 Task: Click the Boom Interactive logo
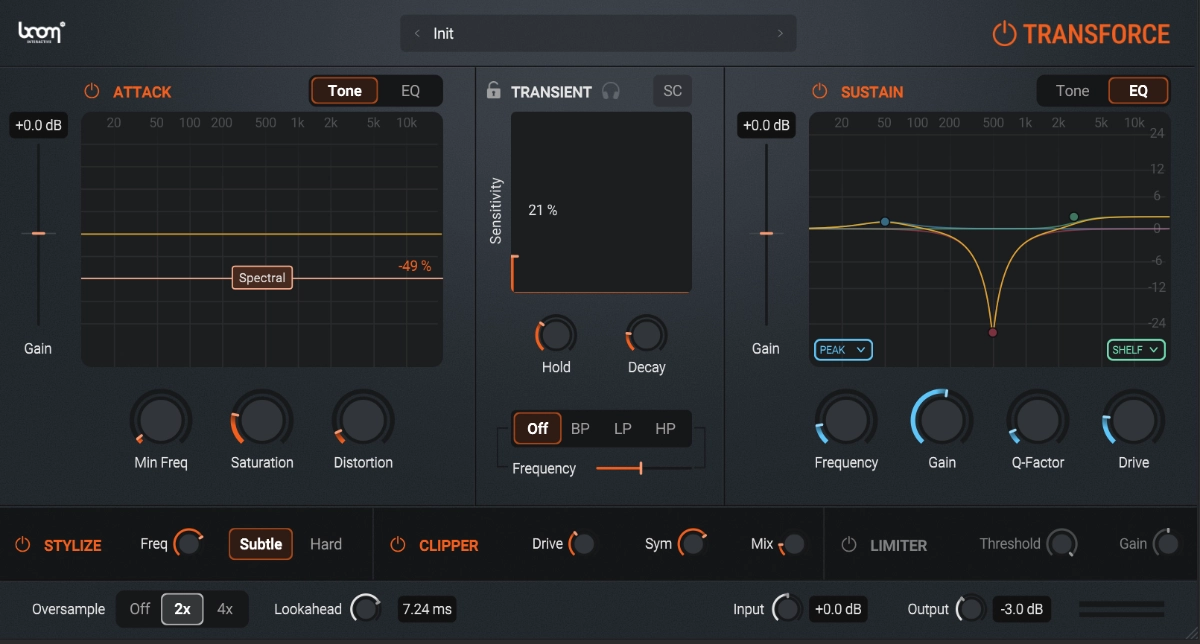click(x=41, y=33)
